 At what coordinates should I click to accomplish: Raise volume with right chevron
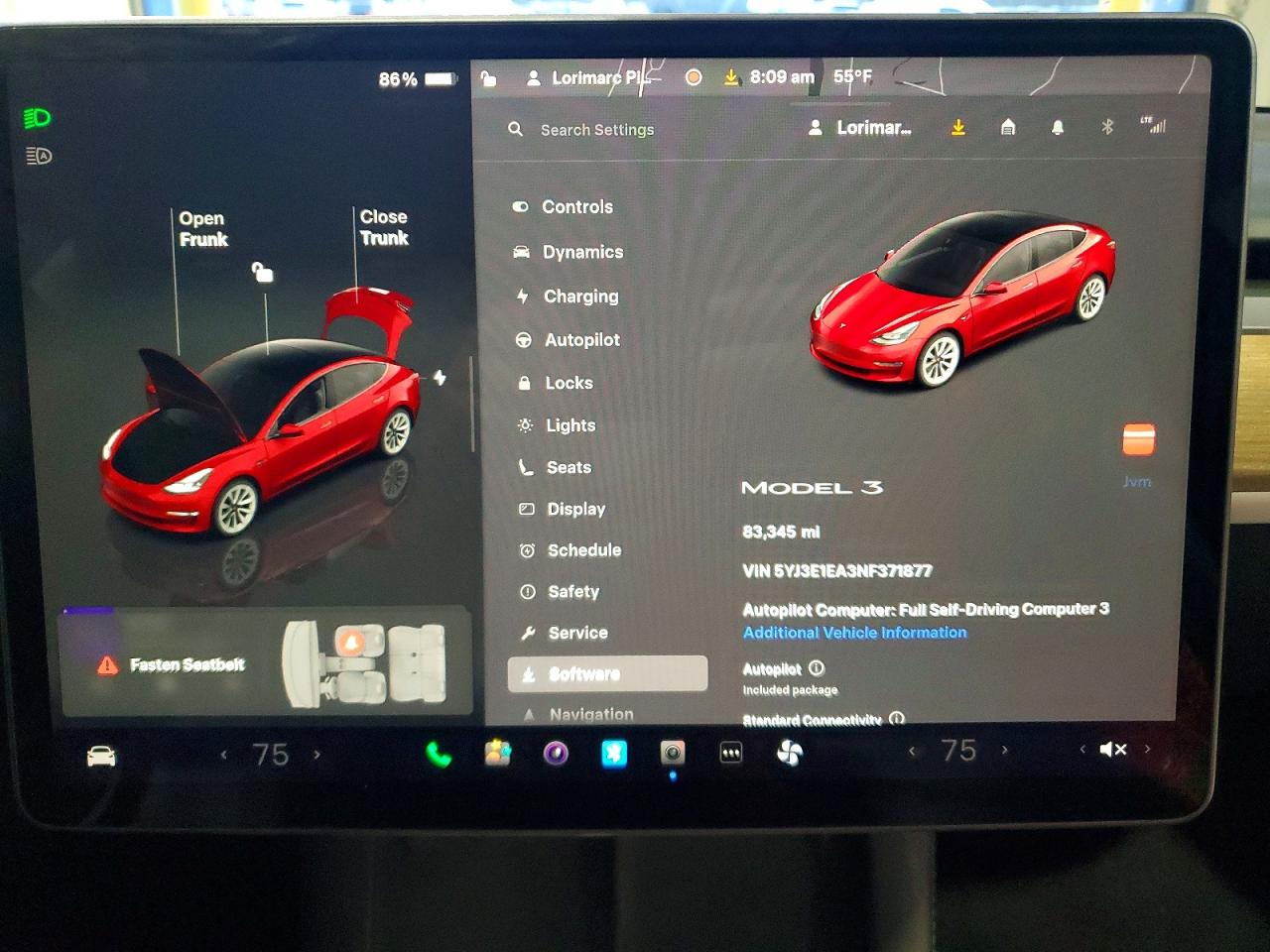(x=1147, y=749)
